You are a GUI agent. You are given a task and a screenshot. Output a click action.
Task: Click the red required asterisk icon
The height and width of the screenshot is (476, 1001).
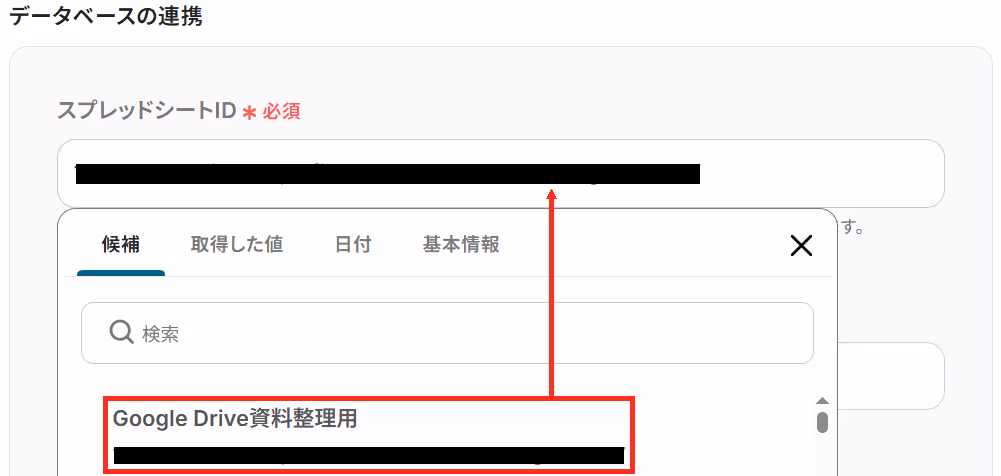point(250,112)
